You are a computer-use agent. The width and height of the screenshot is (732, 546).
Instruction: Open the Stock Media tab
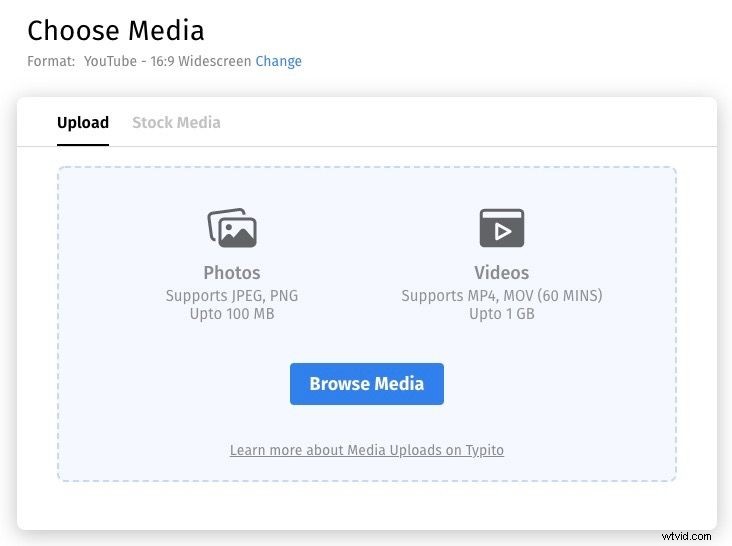(x=176, y=123)
